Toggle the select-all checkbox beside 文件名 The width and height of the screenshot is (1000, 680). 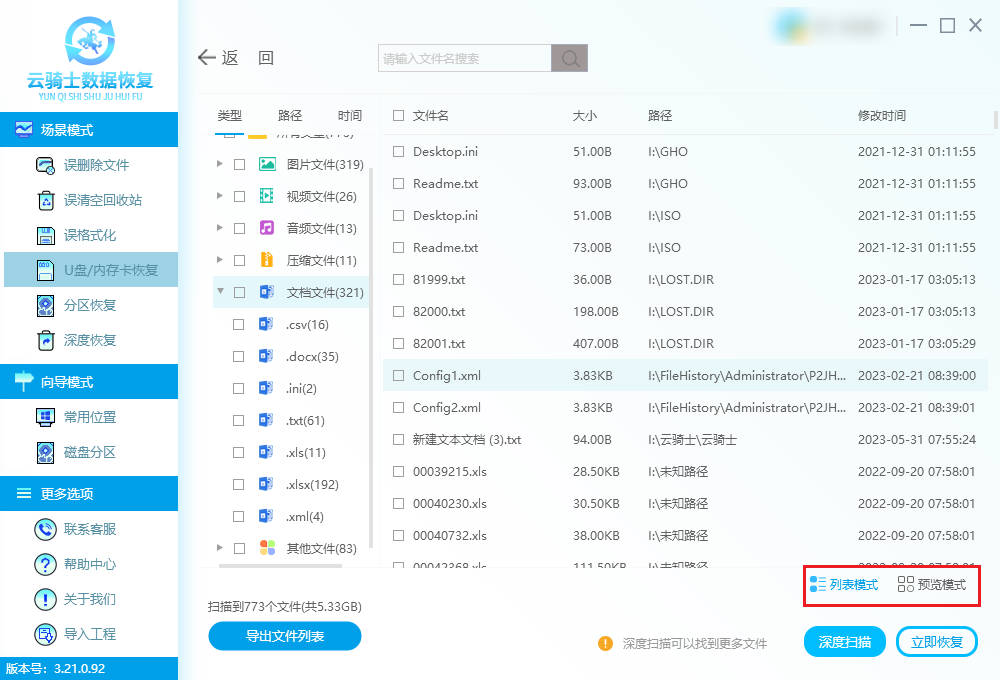pyautogui.click(x=399, y=116)
